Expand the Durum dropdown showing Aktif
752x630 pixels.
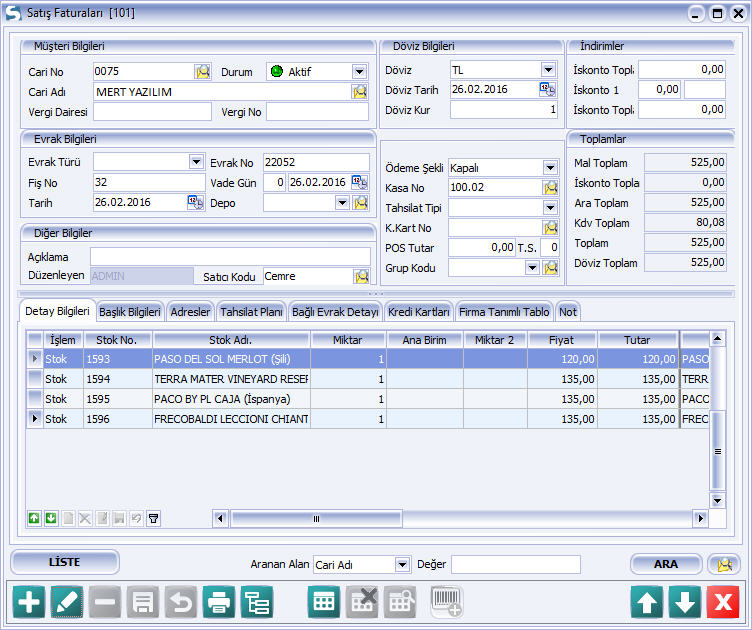point(359,71)
